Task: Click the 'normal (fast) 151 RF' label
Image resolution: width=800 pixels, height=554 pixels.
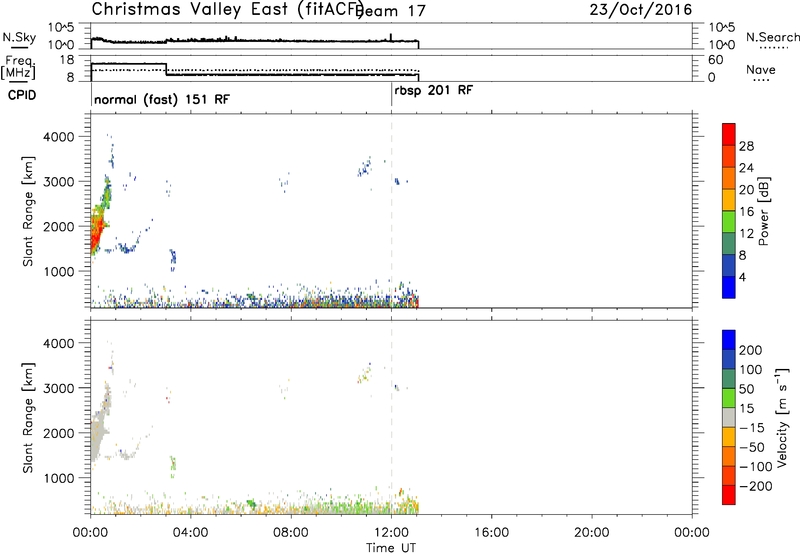Action: [162, 99]
